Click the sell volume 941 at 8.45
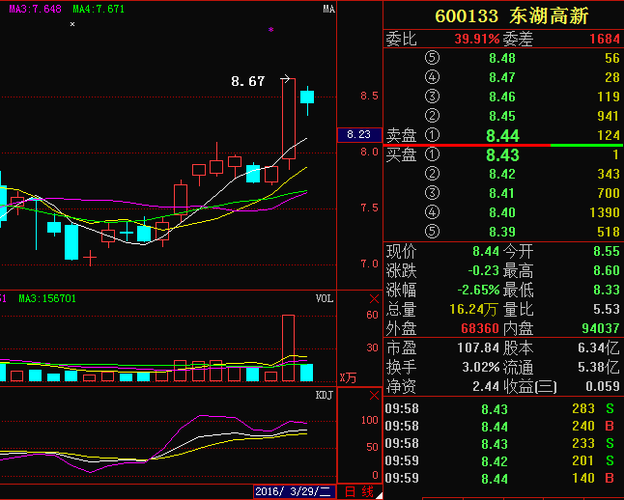This screenshot has width=624, height=500. pyautogui.click(x=608, y=116)
